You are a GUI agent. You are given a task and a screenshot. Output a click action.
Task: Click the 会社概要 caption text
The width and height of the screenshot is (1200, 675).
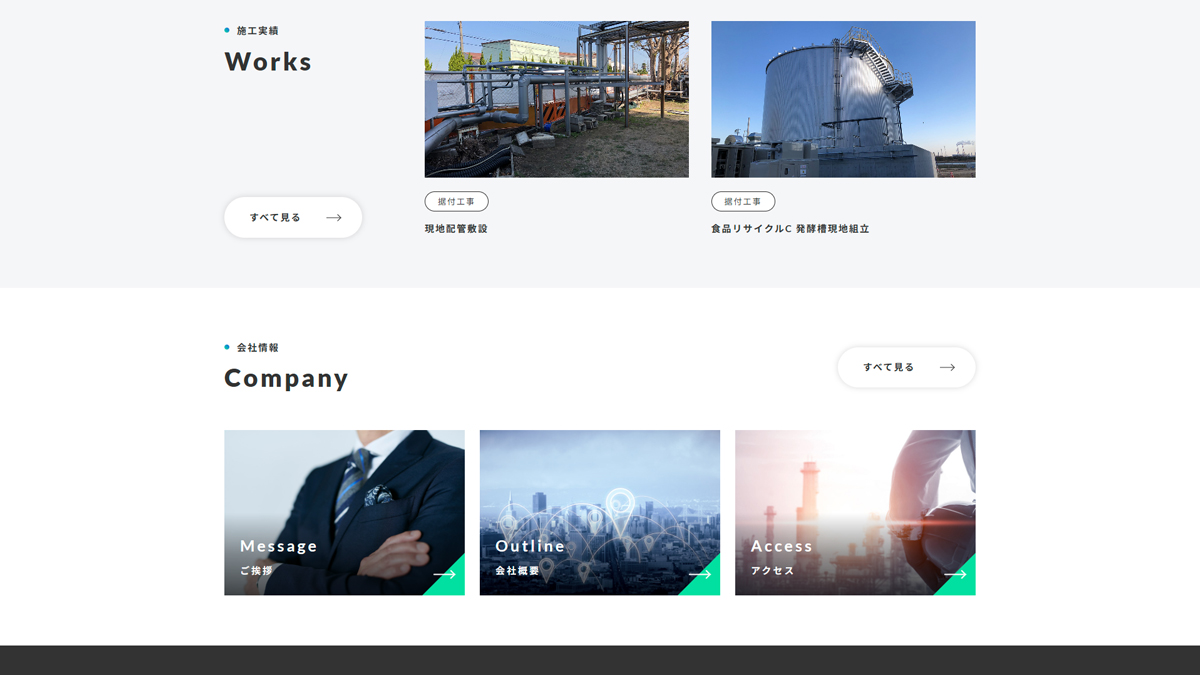(x=517, y=571)
